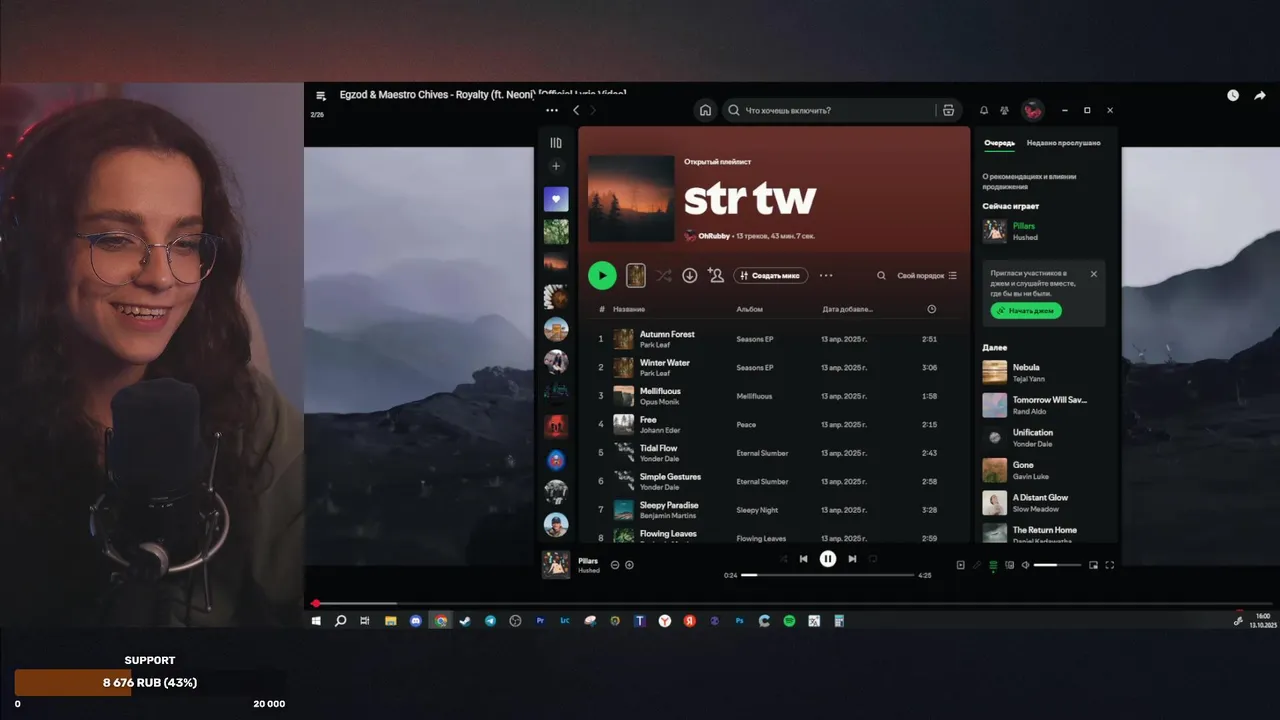Screen dimensions: 1280x720
Task: Open the 'Свой порядок' sort dropdown
Action: click(x=927, y=275)
